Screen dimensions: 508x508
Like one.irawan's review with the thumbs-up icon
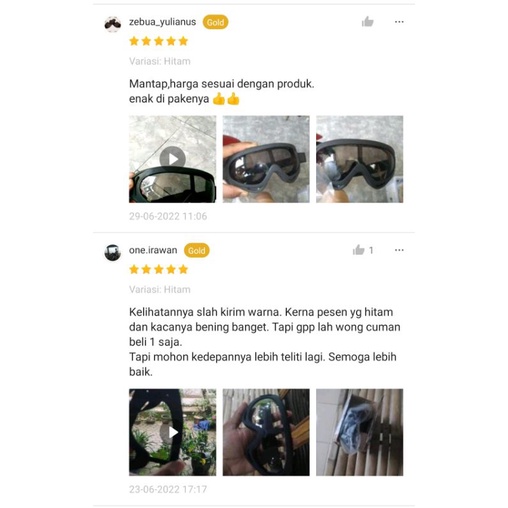(359, 250)
